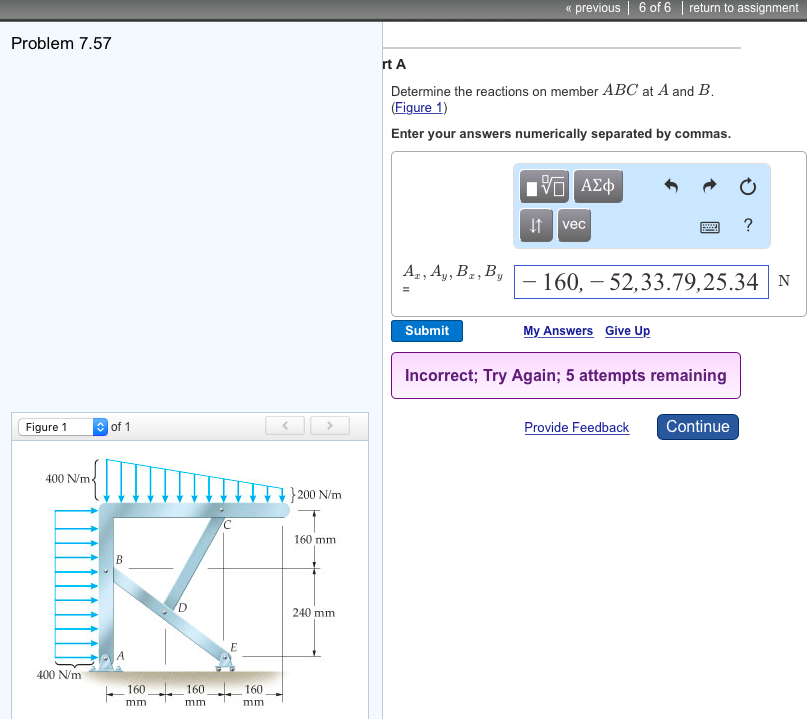Image resolution: width=807 pixels, height=719 pixels.
Task: Click the redo arrow in the answer toolbar
Action: pos(709,186)
